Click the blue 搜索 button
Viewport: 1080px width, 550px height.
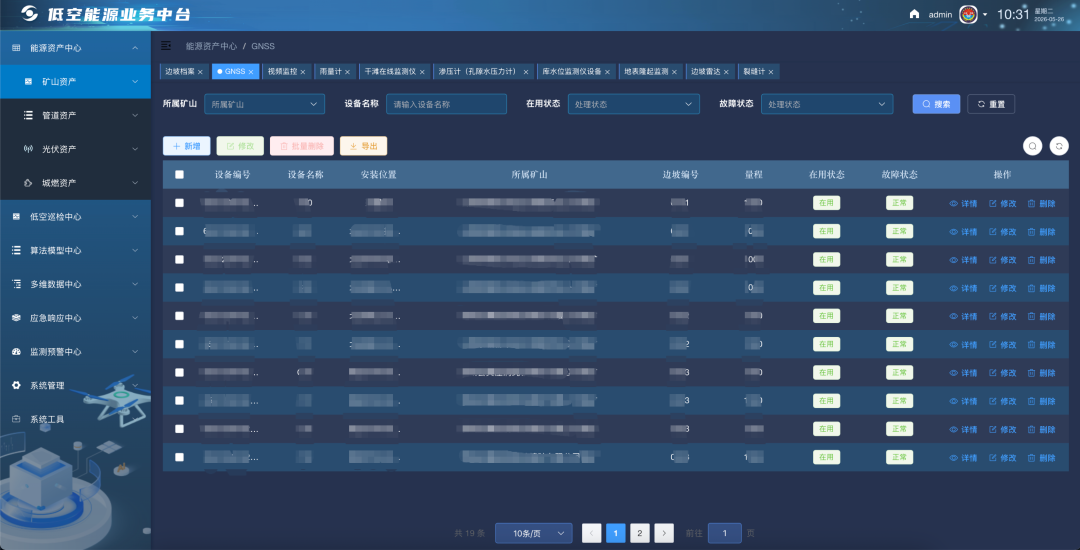(x=936, y=104)
